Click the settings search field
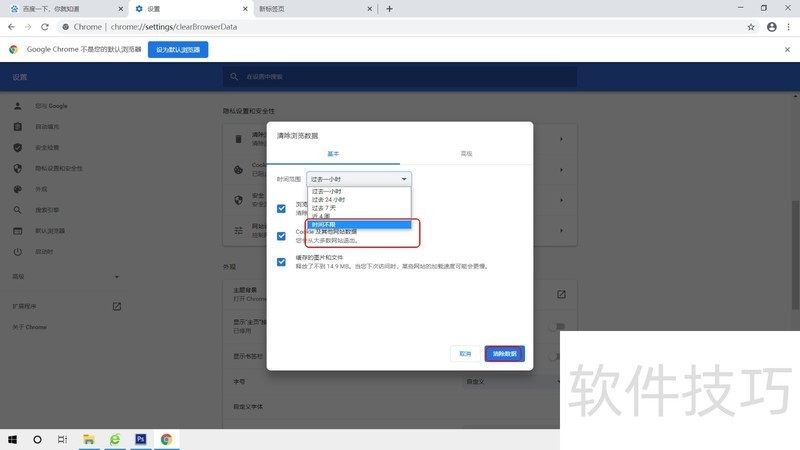The width and height of the screenshot is (800, 450). click(x=399, y=77)
